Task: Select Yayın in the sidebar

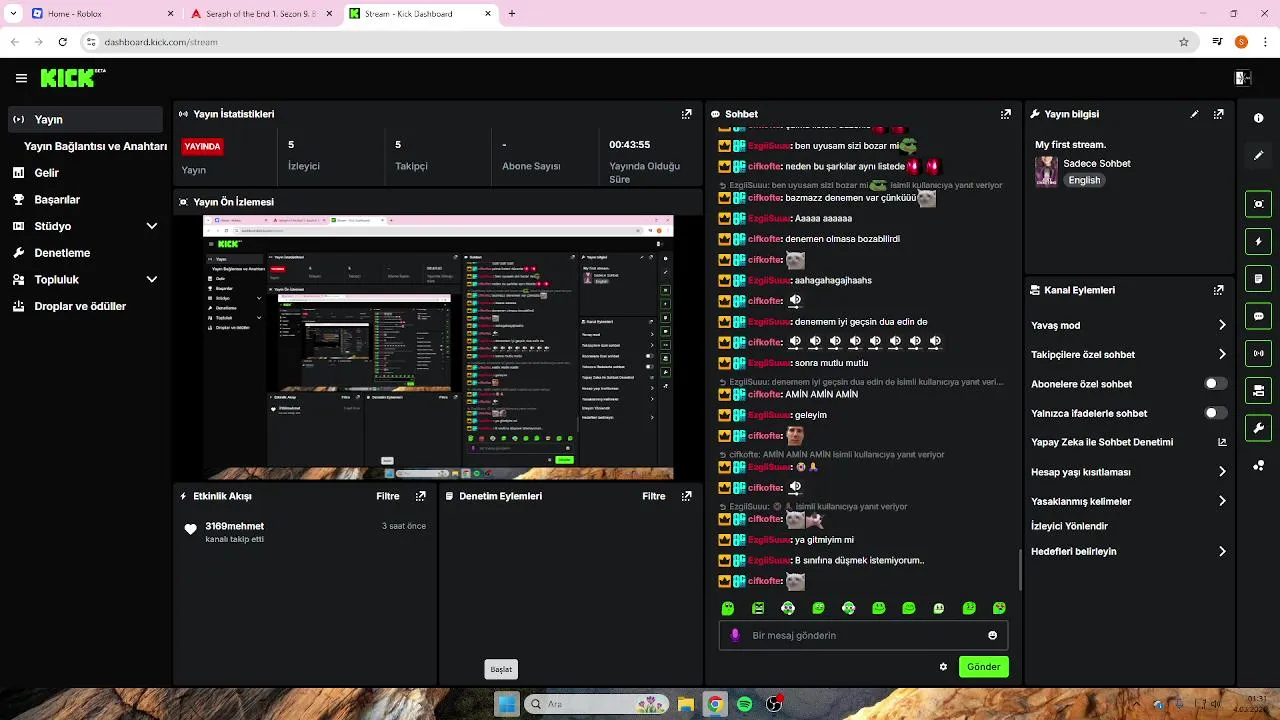Action: coord(85,119)
